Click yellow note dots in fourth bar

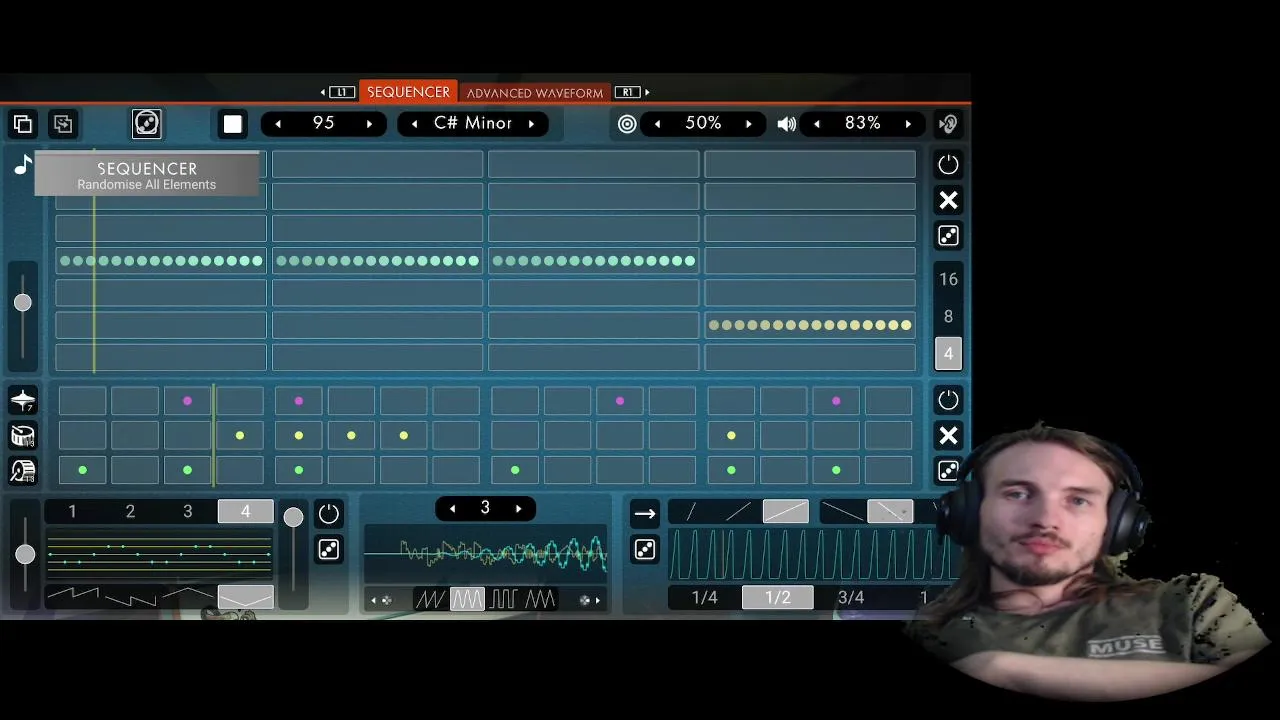810,325
